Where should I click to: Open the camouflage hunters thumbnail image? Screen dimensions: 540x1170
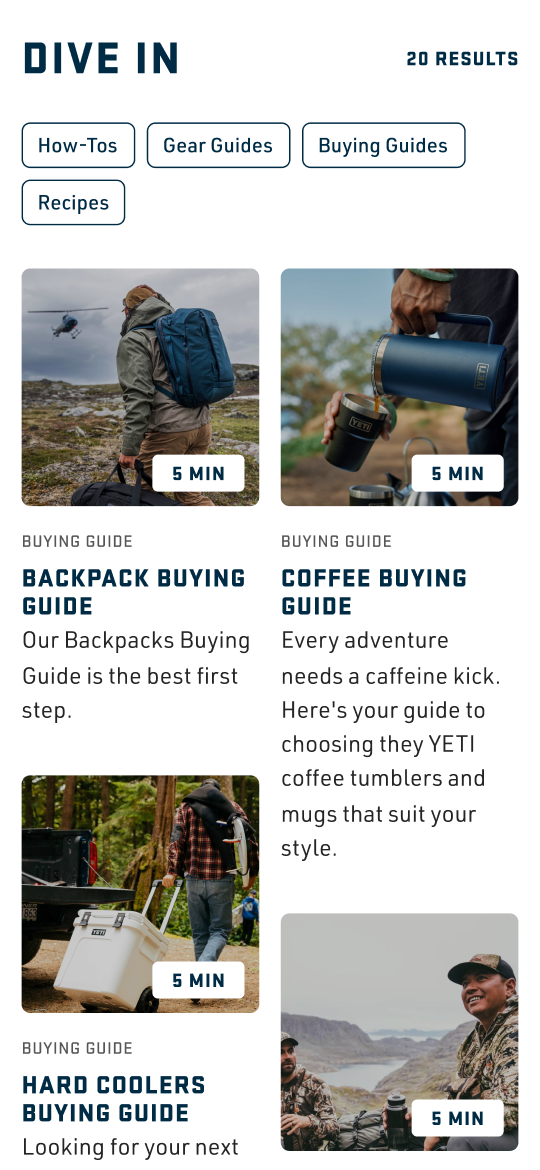click(x=400, y=1032)
